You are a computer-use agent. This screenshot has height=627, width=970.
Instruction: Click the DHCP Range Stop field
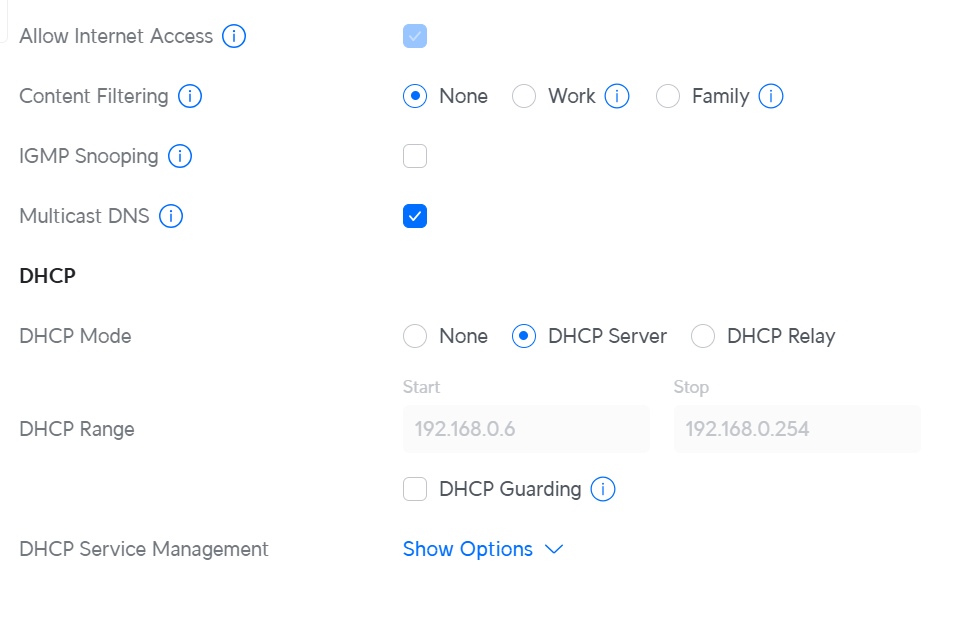click(x=797, y=430)
